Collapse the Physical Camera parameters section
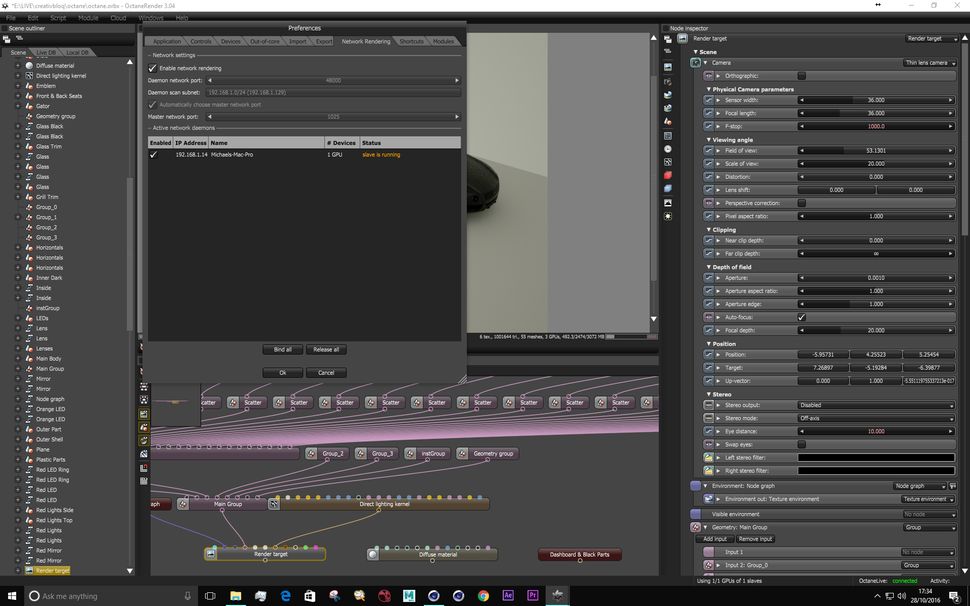This screenshot has height=606, width=970. click(x=709, y=89)
